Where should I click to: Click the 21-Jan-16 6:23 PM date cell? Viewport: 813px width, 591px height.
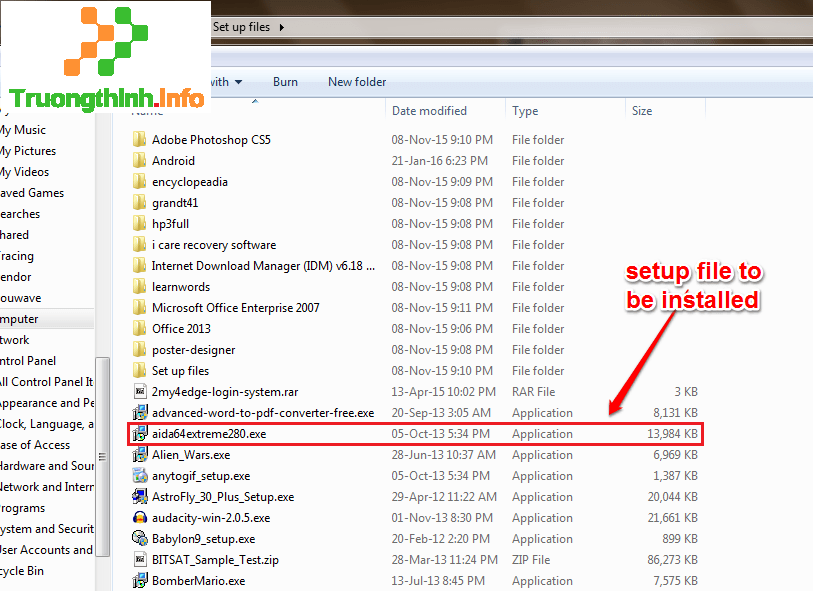click(439, 161)
